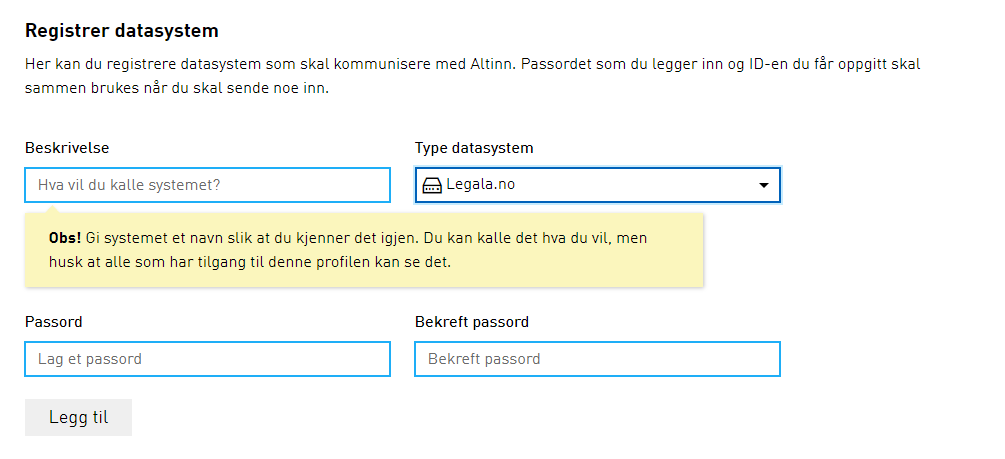Click the arrow beside Legala.no

click(764, 185)
